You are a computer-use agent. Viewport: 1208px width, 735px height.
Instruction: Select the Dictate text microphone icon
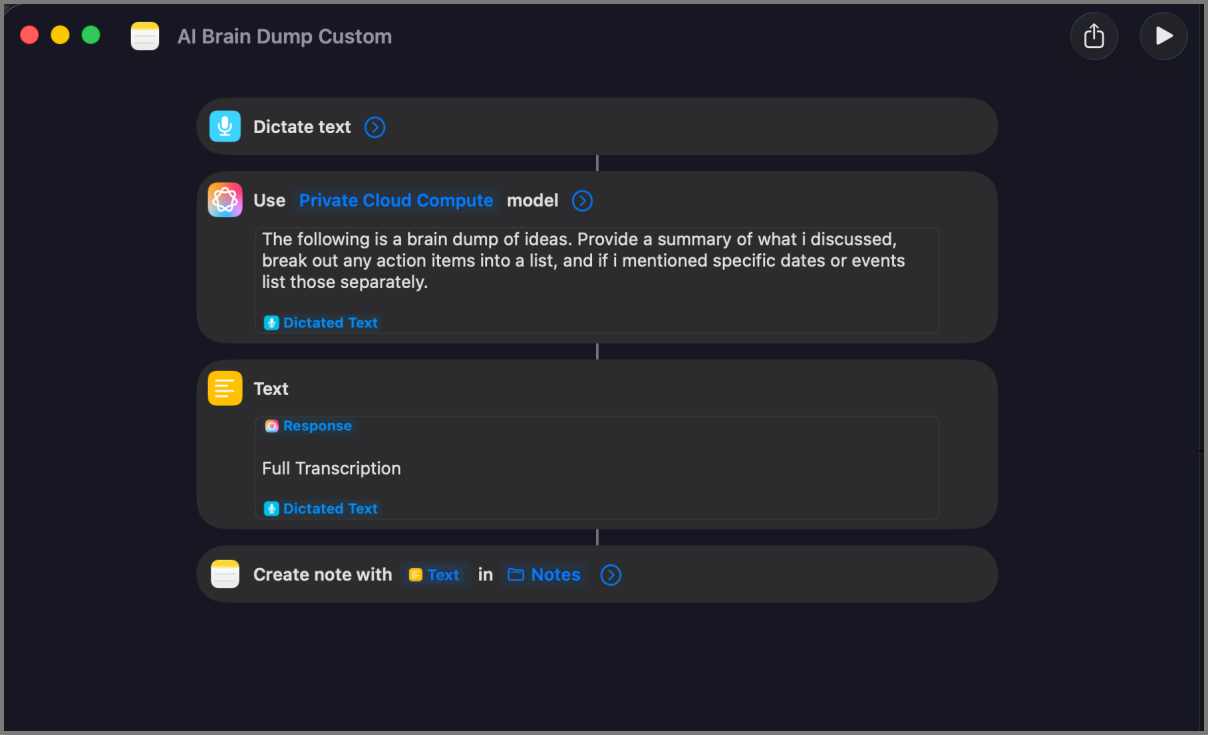[224, 126]
